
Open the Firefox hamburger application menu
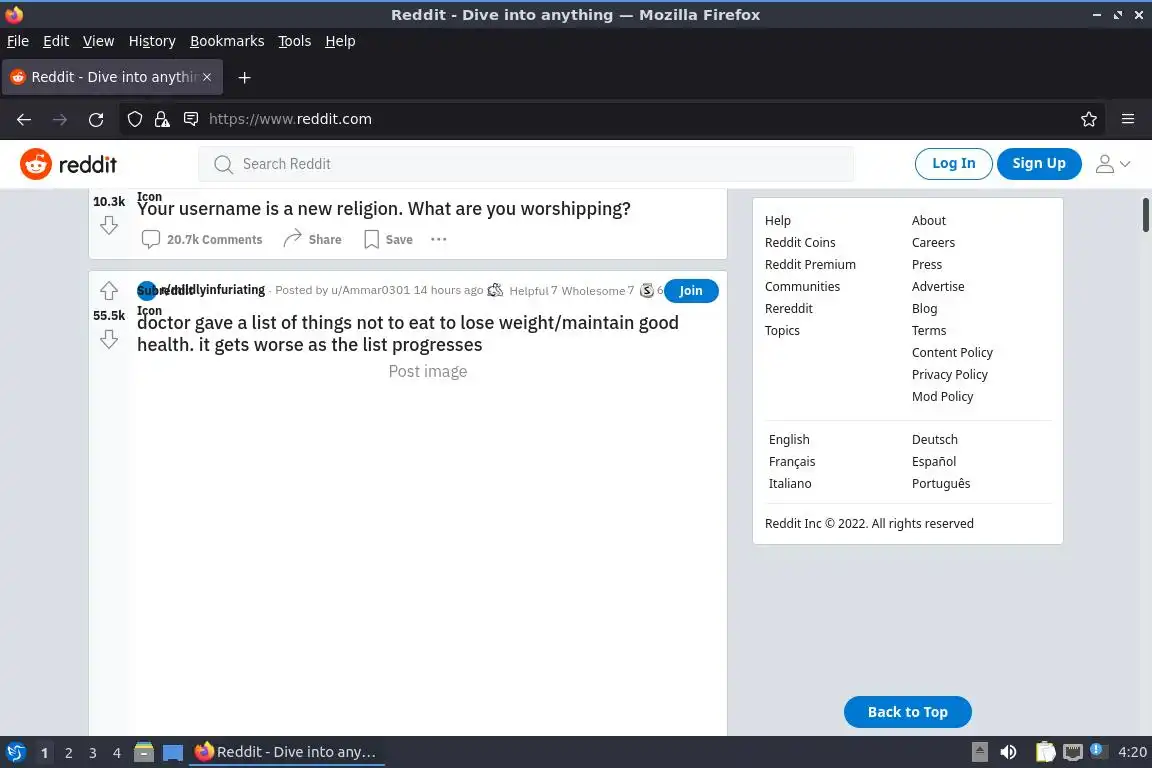pyautogui.click(x=1128, y=119)
